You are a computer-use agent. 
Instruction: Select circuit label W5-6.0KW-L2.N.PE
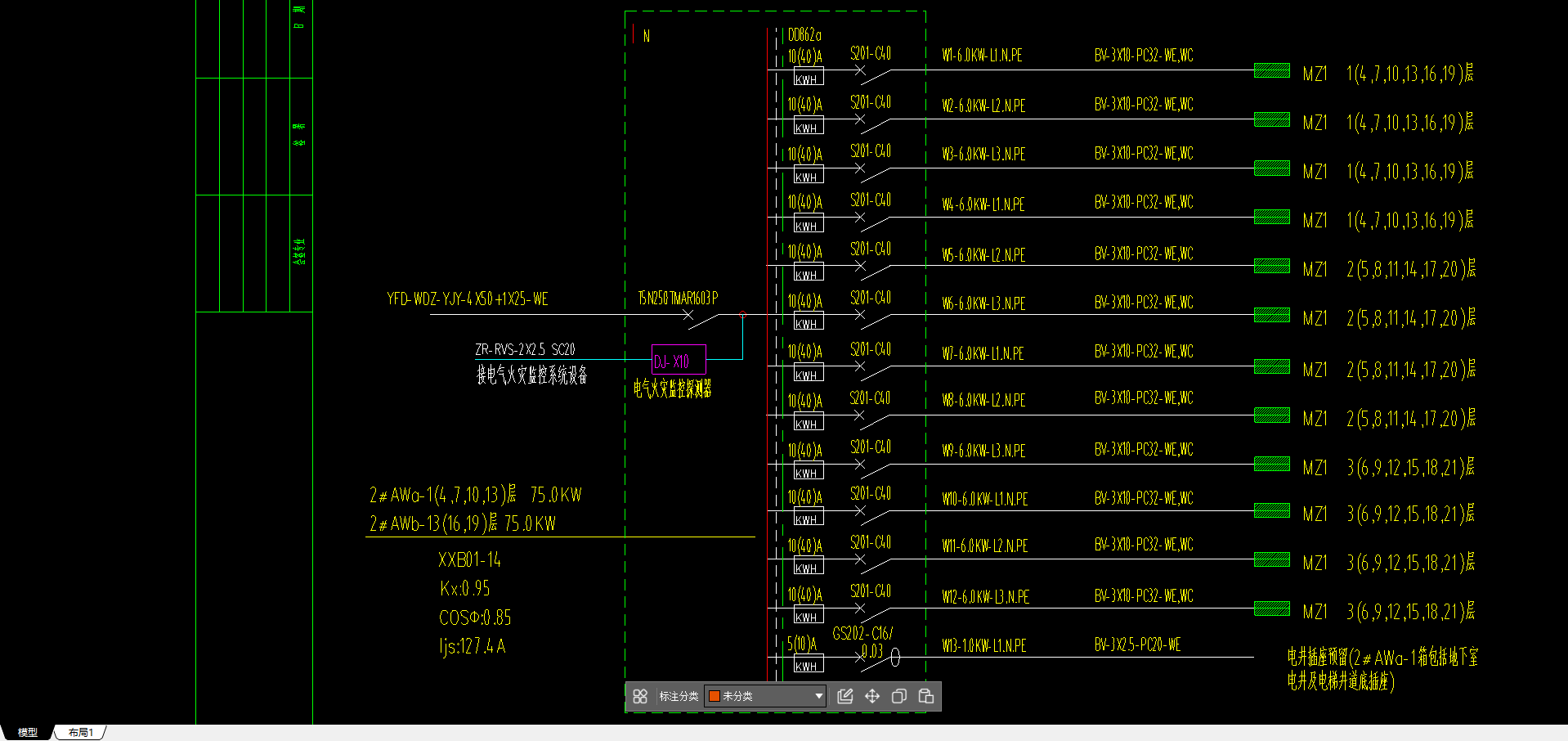coord(983,255)
